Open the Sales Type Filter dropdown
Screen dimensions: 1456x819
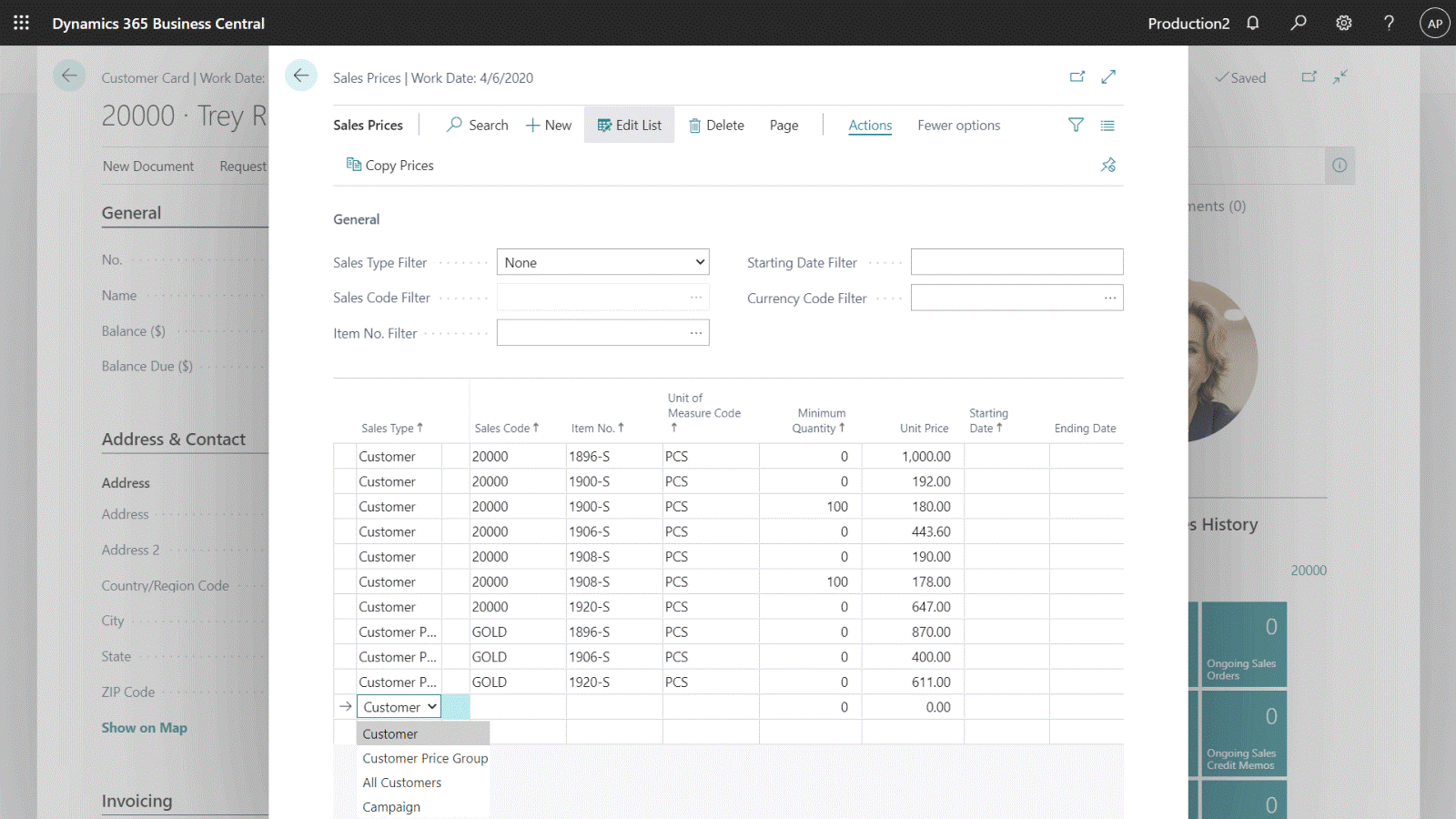[x=602, y=262]
